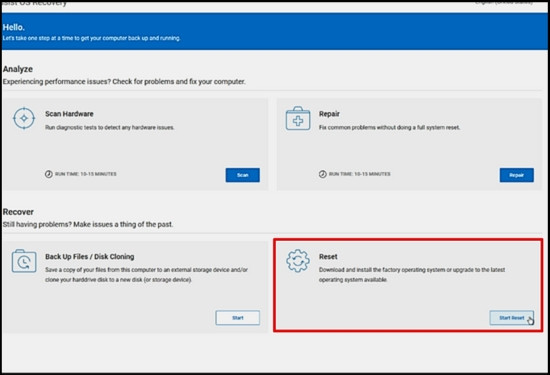Click the Repair first-aid kit icon

pyautogui.click(x=298, y=119)
